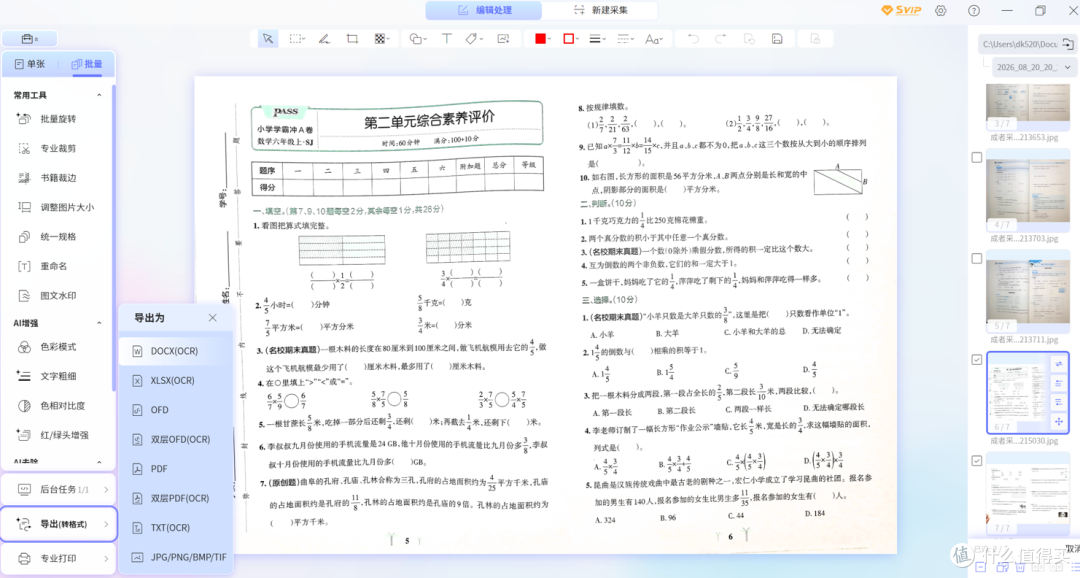Click 批量旋转 batch rotate

tap(58, 118)
